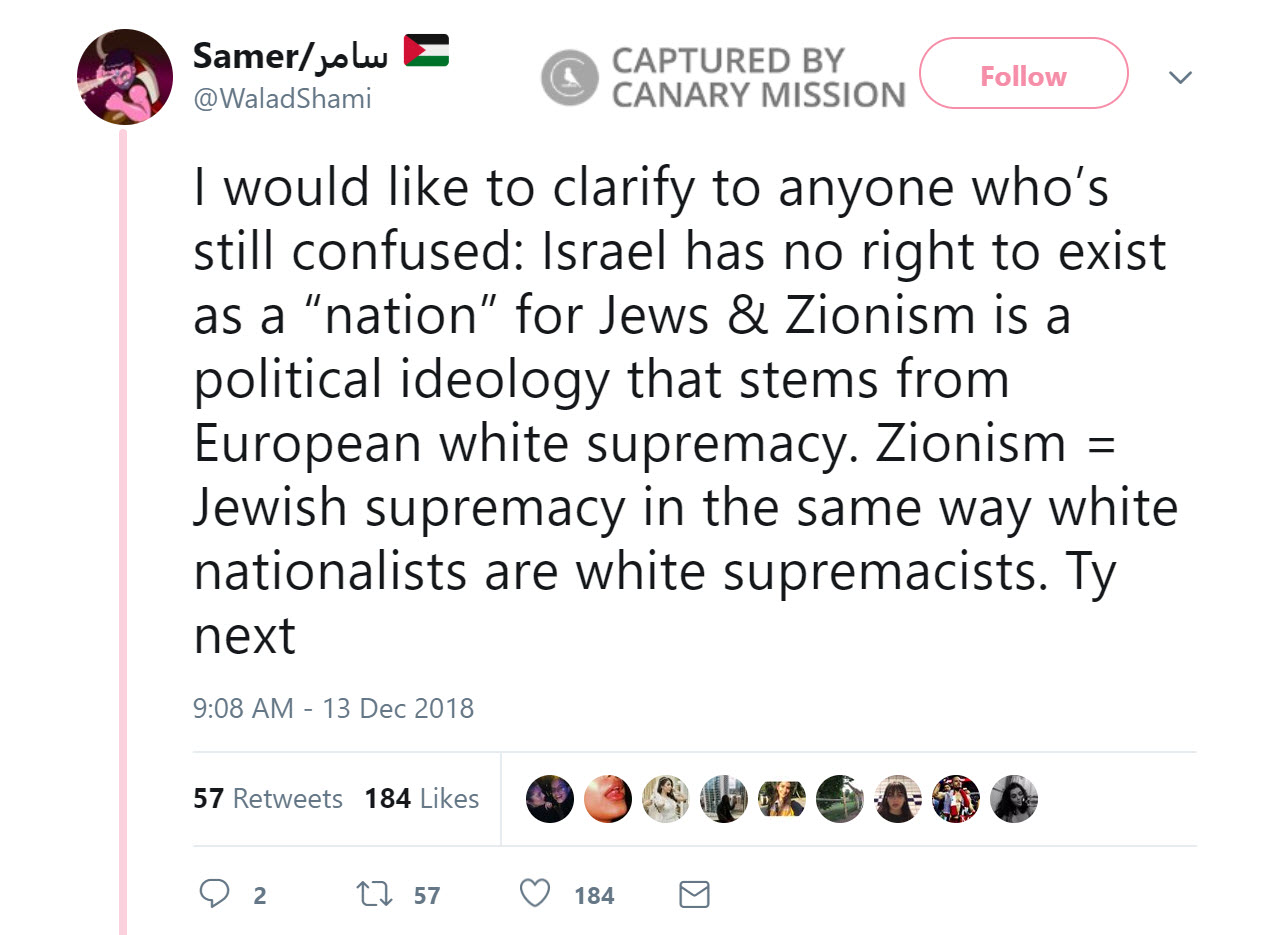View the 57 Retweets list

pyautogui.click(x=267, y=799)
